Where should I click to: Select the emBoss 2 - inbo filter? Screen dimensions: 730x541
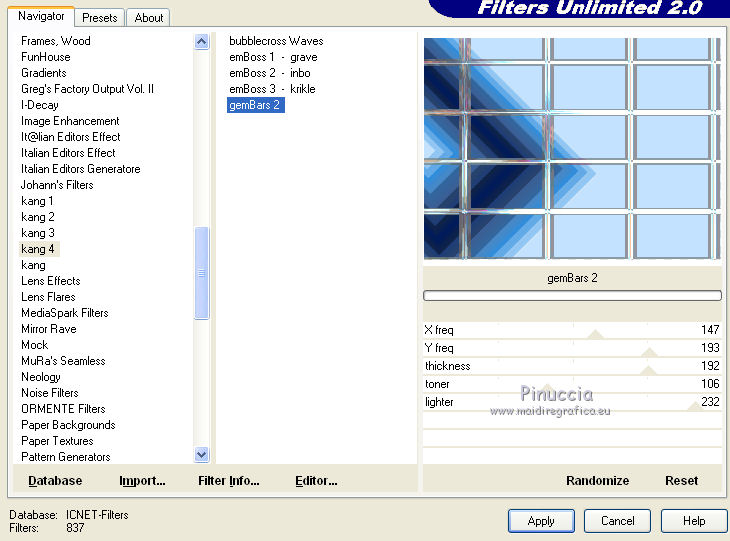[270, 73]
